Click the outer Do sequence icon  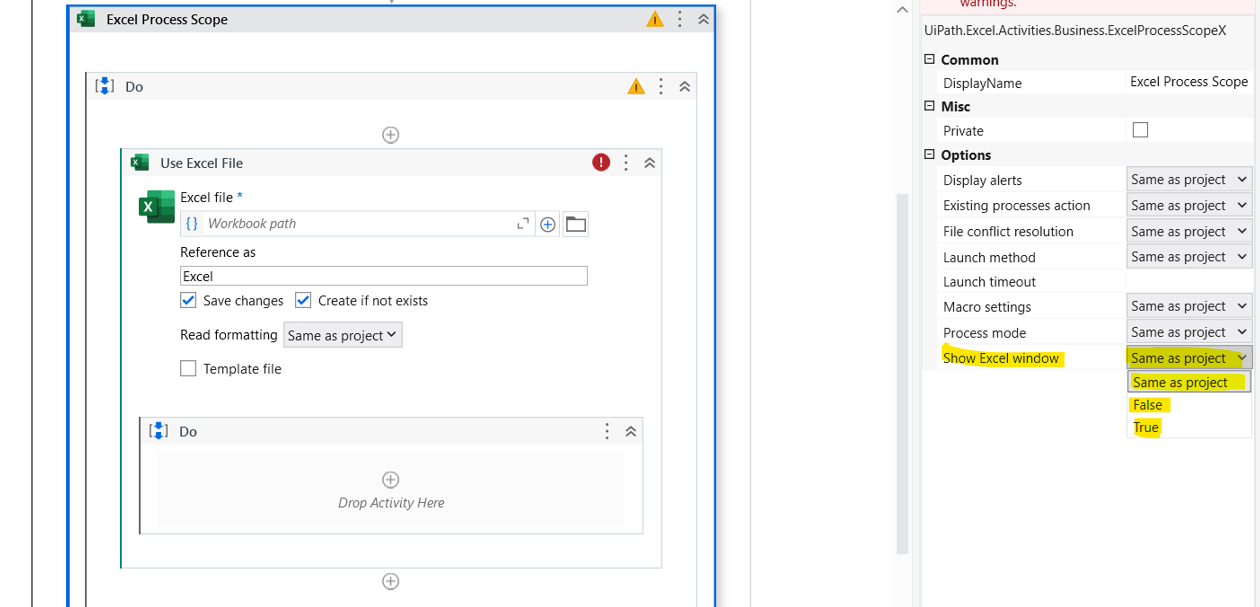tap(104, 87)
